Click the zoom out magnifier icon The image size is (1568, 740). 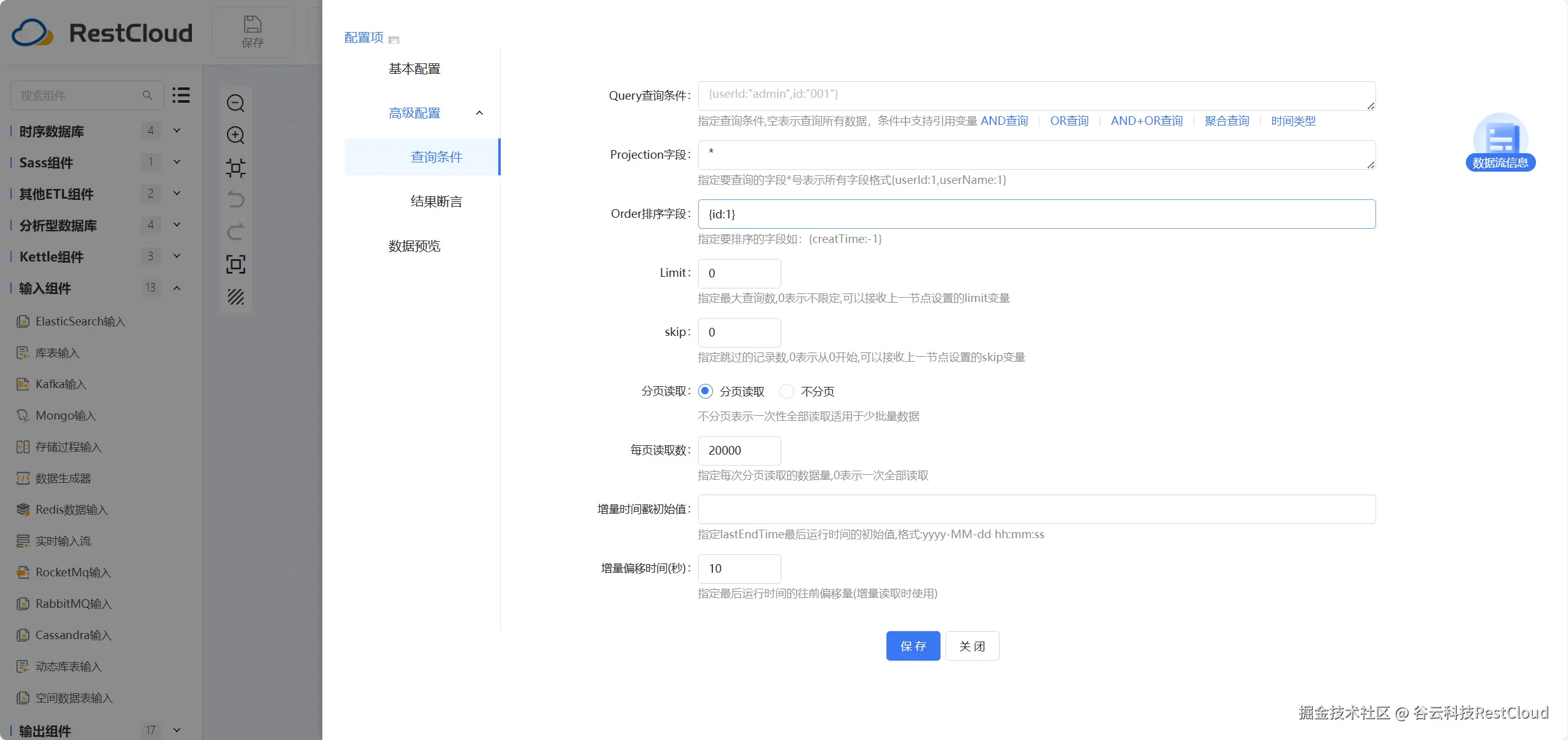(236, 103)
